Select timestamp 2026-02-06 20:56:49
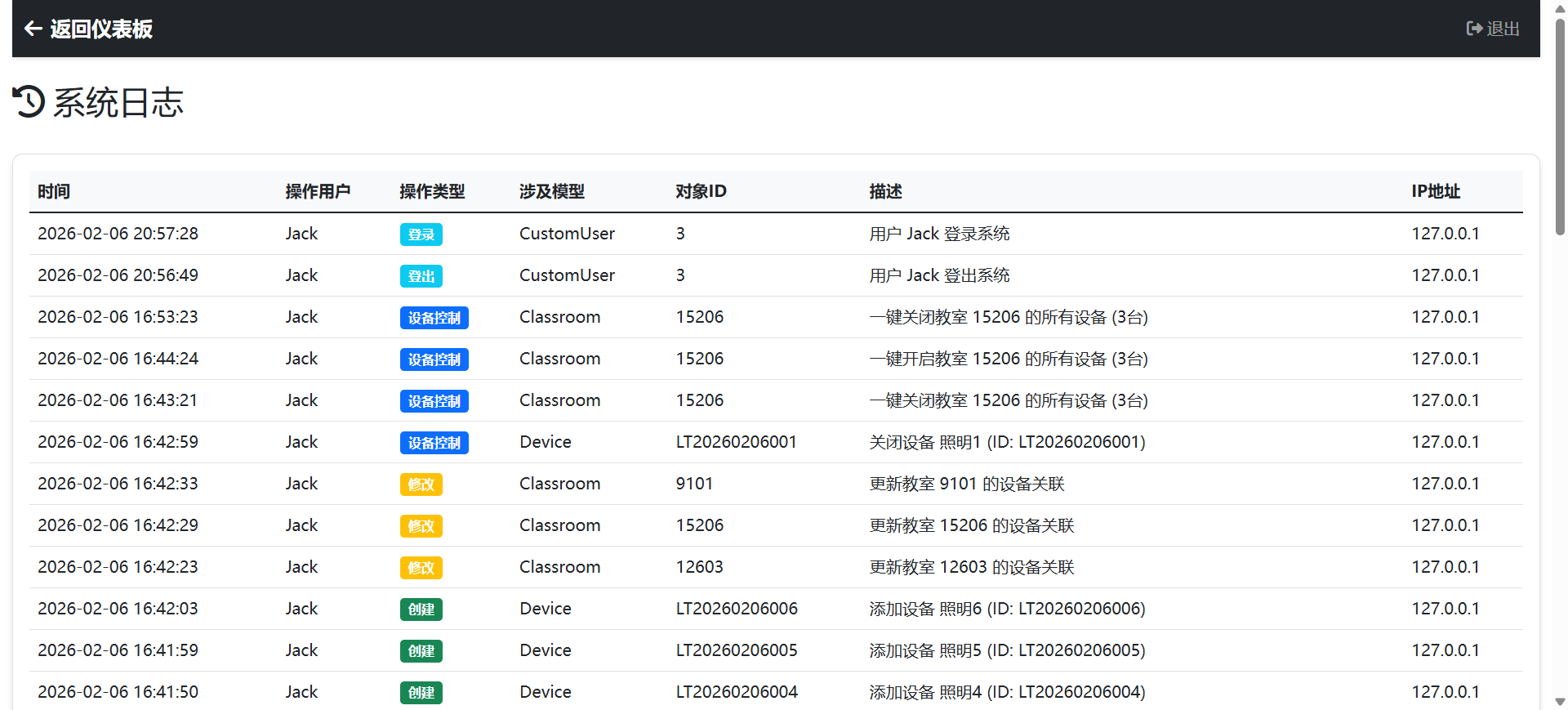Screen dimensions: 1568x710 click(118, 275)
